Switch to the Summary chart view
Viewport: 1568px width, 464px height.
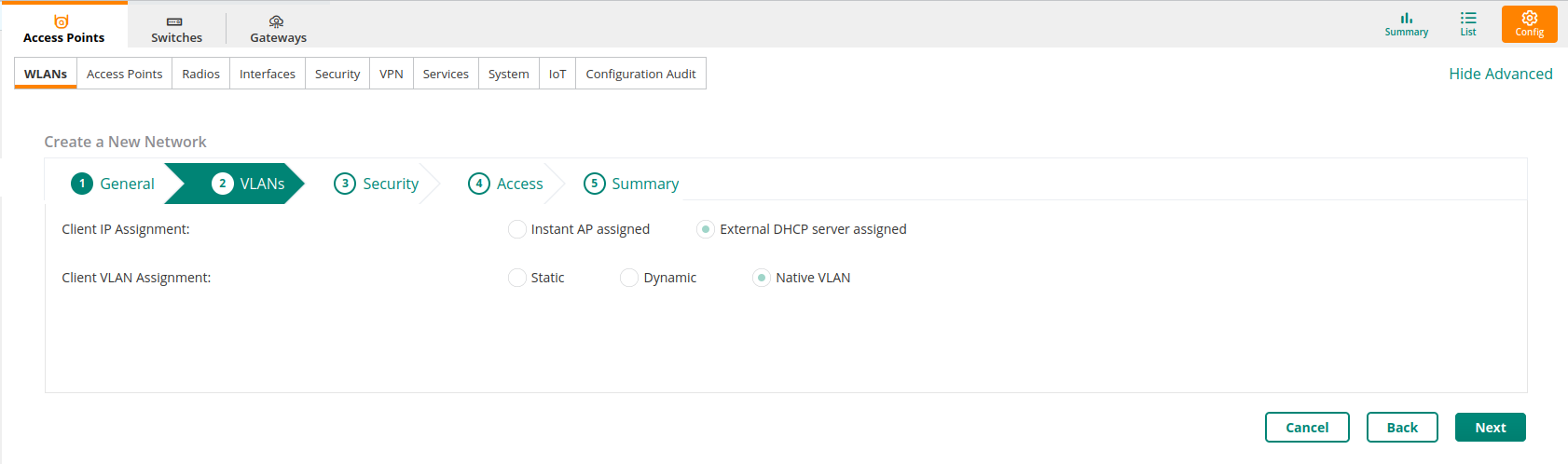[1406, 19]
